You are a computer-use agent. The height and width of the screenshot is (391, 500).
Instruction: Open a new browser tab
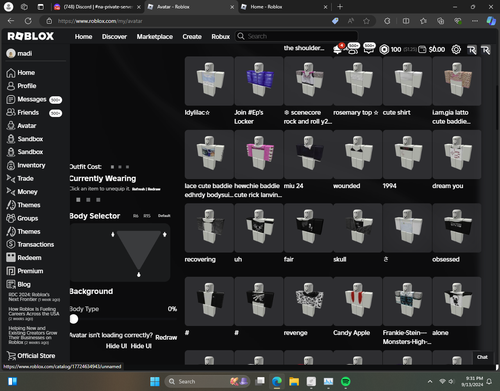tap(340, 7)
